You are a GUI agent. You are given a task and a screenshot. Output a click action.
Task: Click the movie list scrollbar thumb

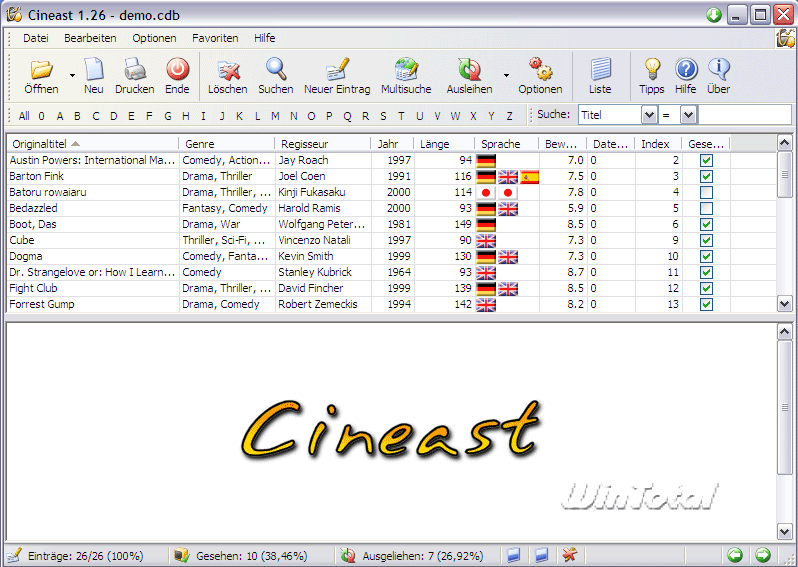(784, 175)
